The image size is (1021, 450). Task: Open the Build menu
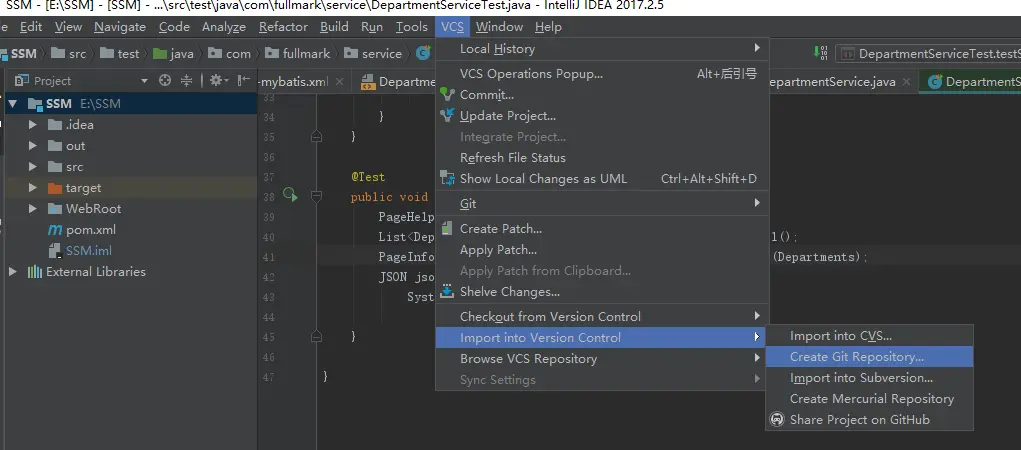pos(334,27)
